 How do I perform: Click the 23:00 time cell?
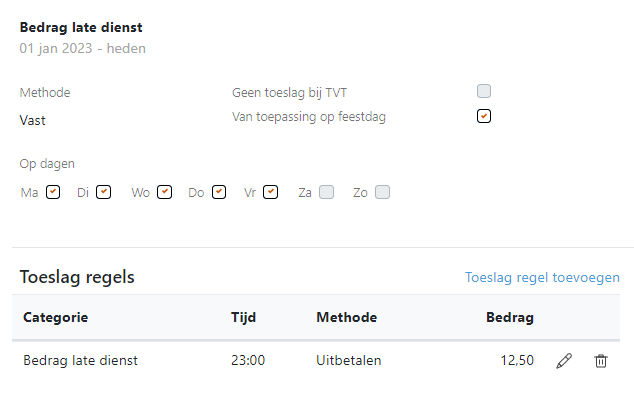coord(248,360)
